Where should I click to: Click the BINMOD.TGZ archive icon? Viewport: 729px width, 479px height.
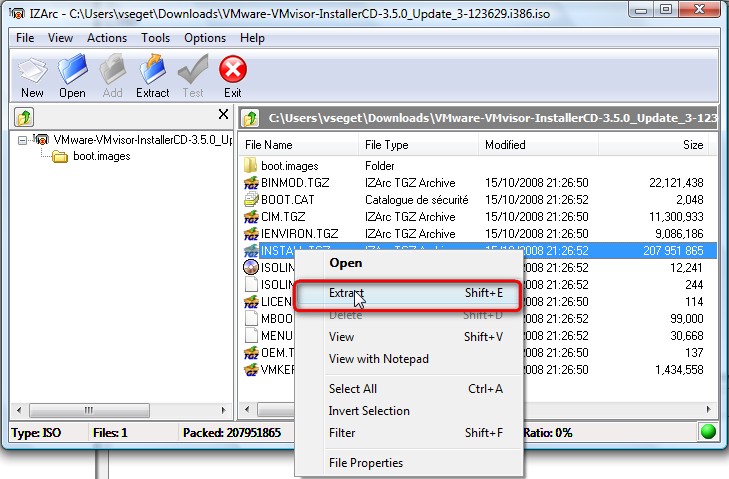tap(251, 183)
